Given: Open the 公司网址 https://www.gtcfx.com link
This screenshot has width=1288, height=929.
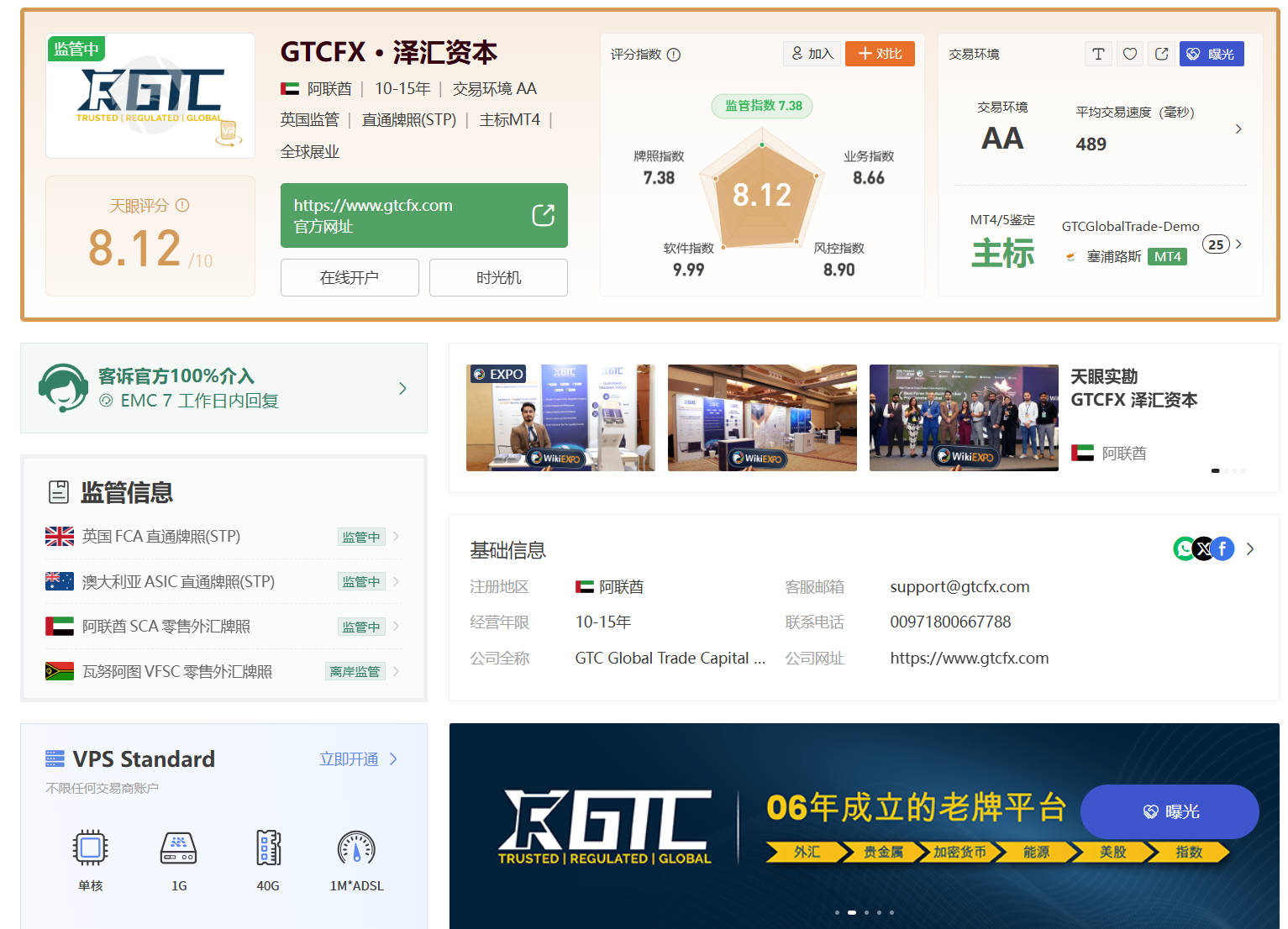Looking at the screenshot, I should click(970, 658).
